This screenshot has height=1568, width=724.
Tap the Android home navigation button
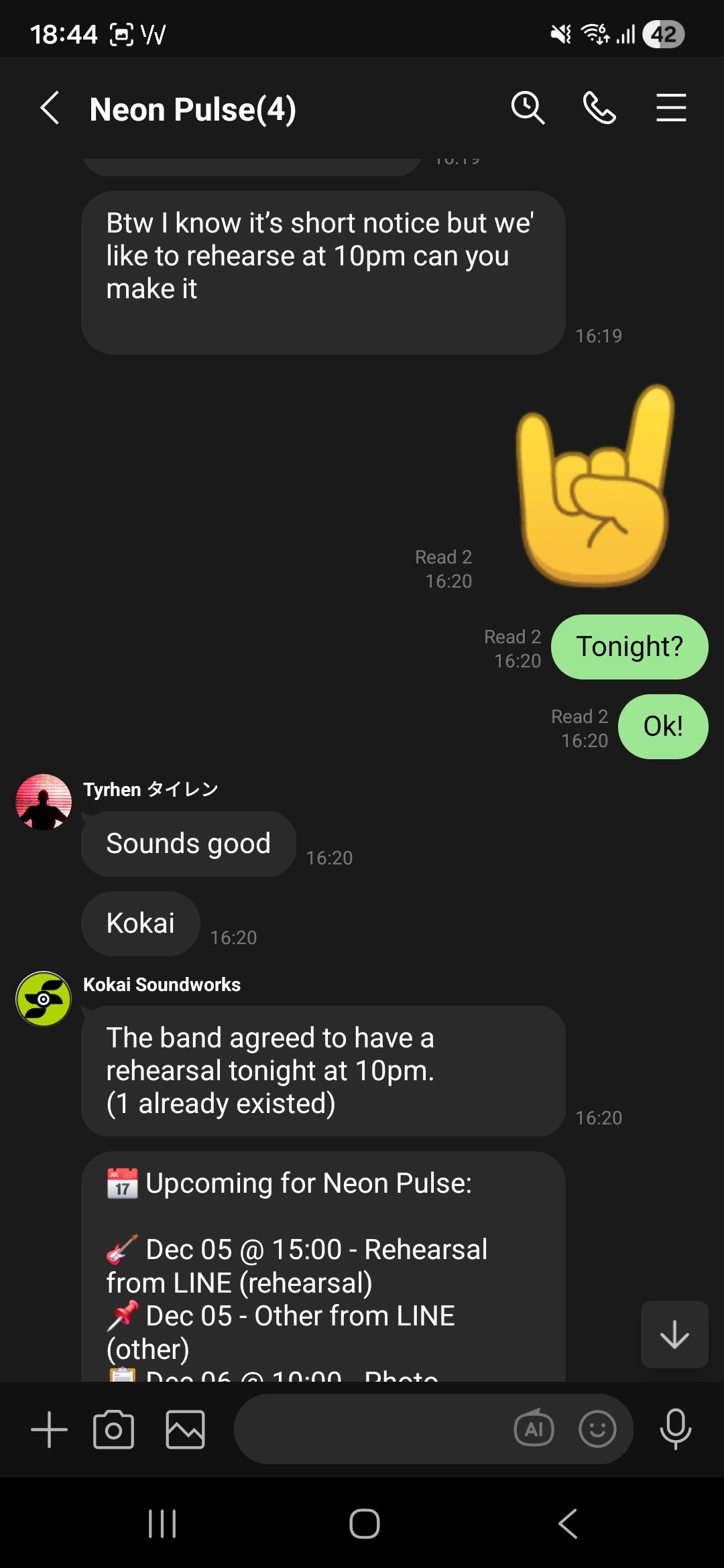click(365, 1524)
